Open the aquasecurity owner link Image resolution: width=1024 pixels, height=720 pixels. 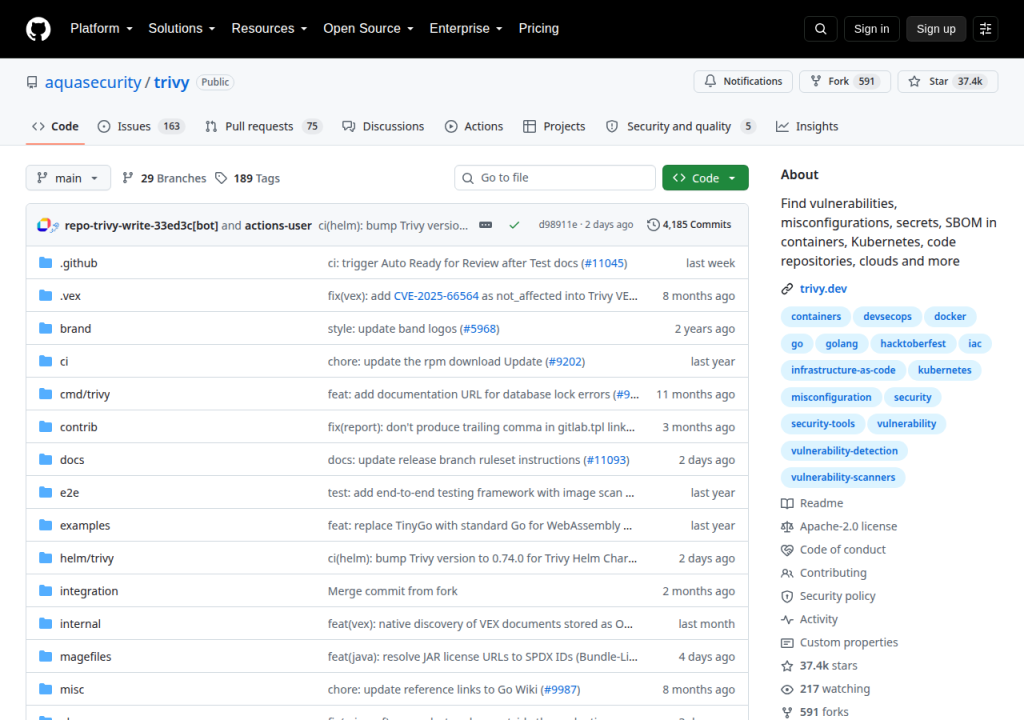93,82
